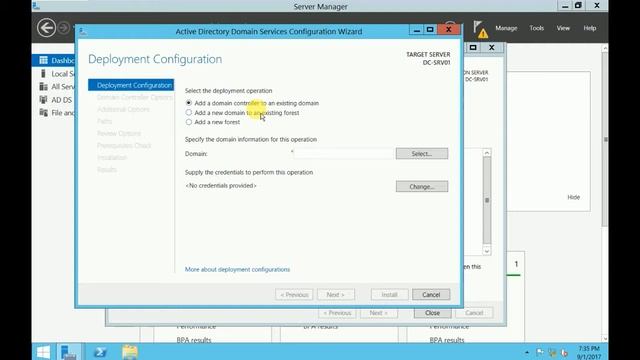Click the wizard title bar icon
The height and width of the screenshot is (360, 640).
tap(83, 31)
